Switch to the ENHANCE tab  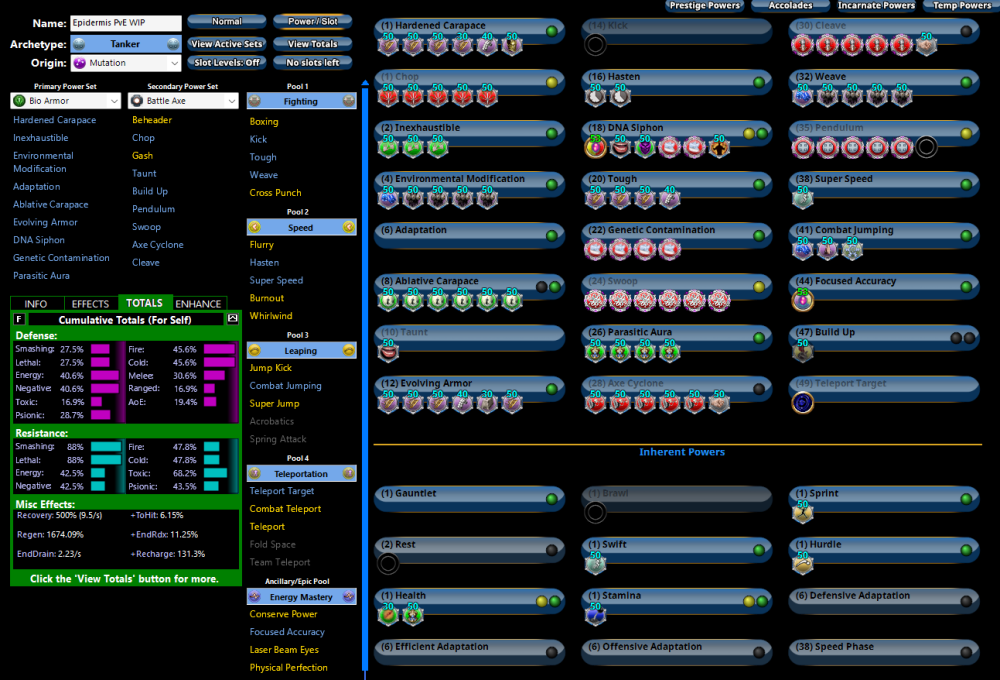coord(198,303)
